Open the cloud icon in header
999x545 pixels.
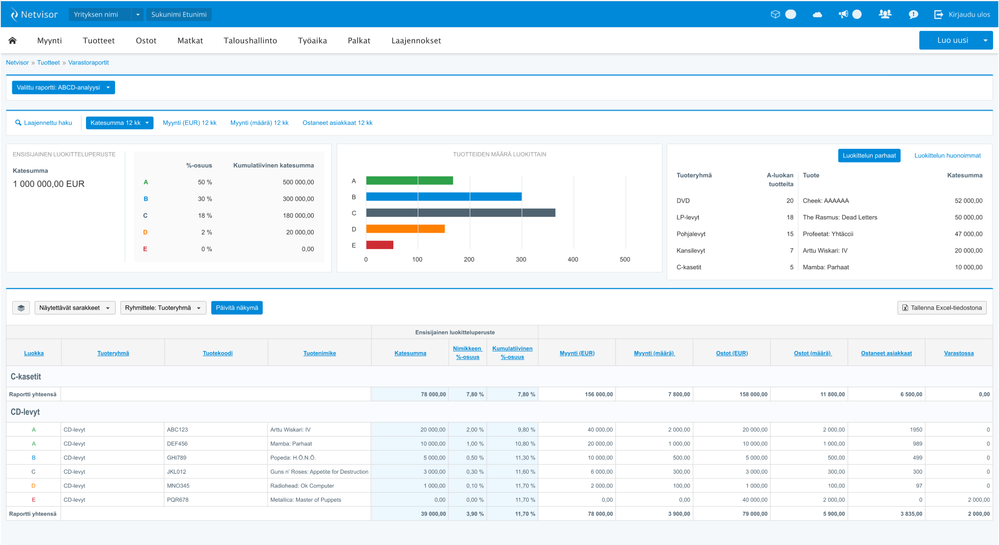click(818, 14)
